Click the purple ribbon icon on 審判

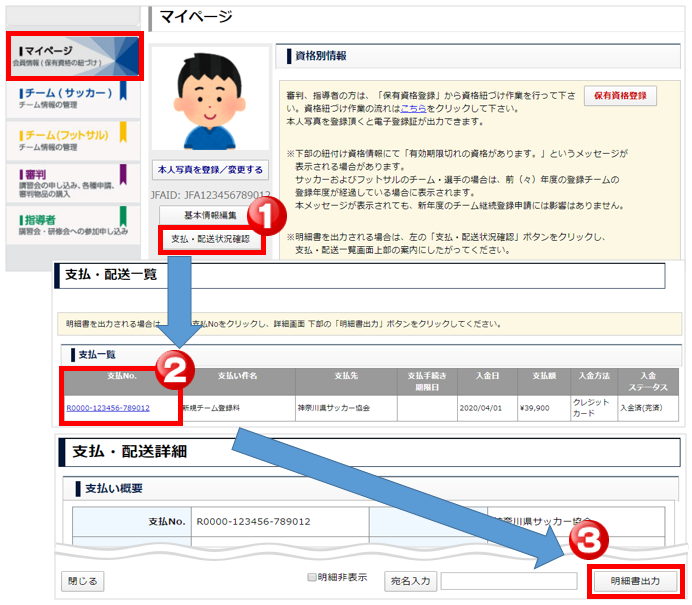point(123,174)
